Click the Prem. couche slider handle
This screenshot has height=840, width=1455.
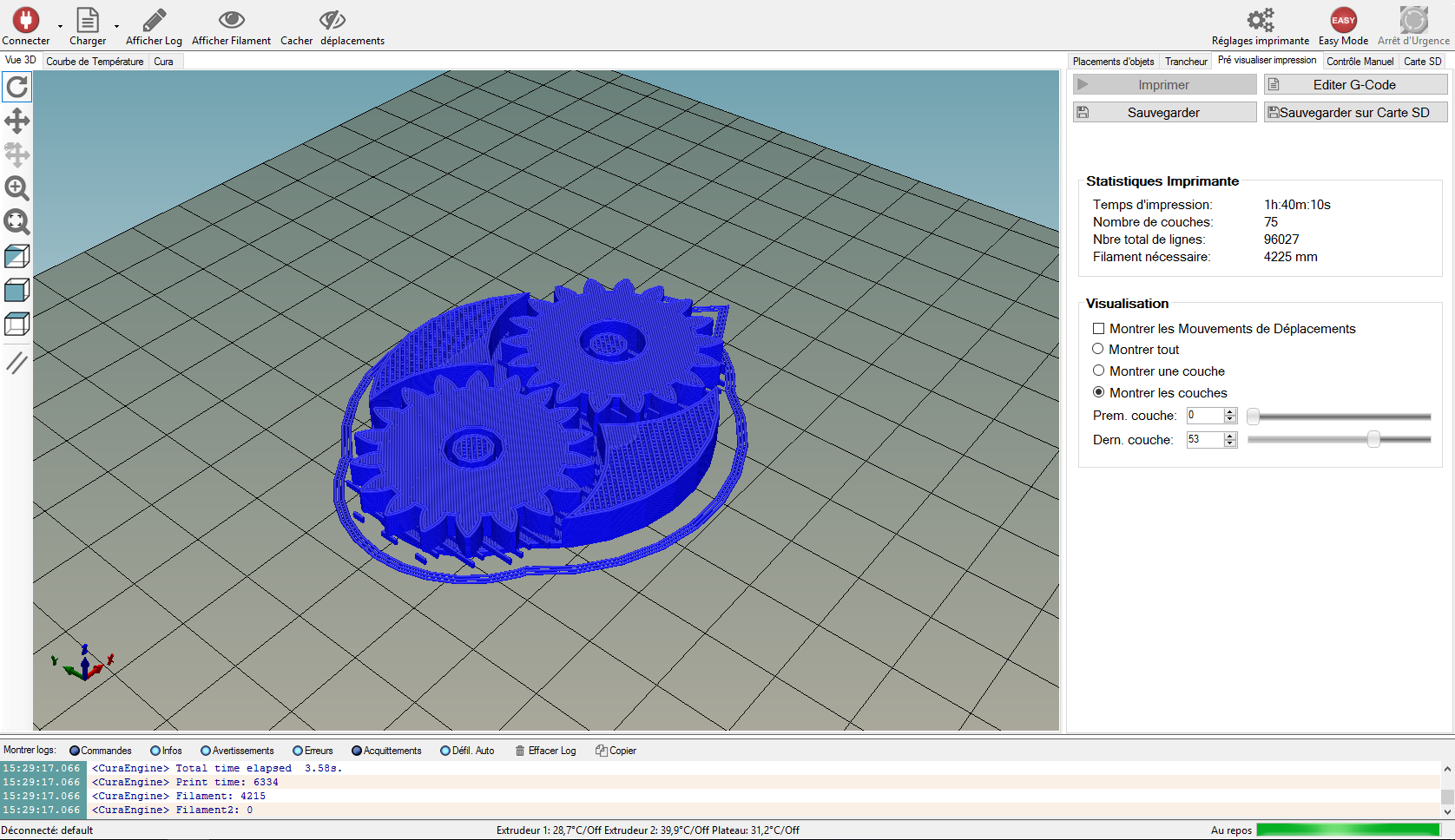(x=1253, y=417)
